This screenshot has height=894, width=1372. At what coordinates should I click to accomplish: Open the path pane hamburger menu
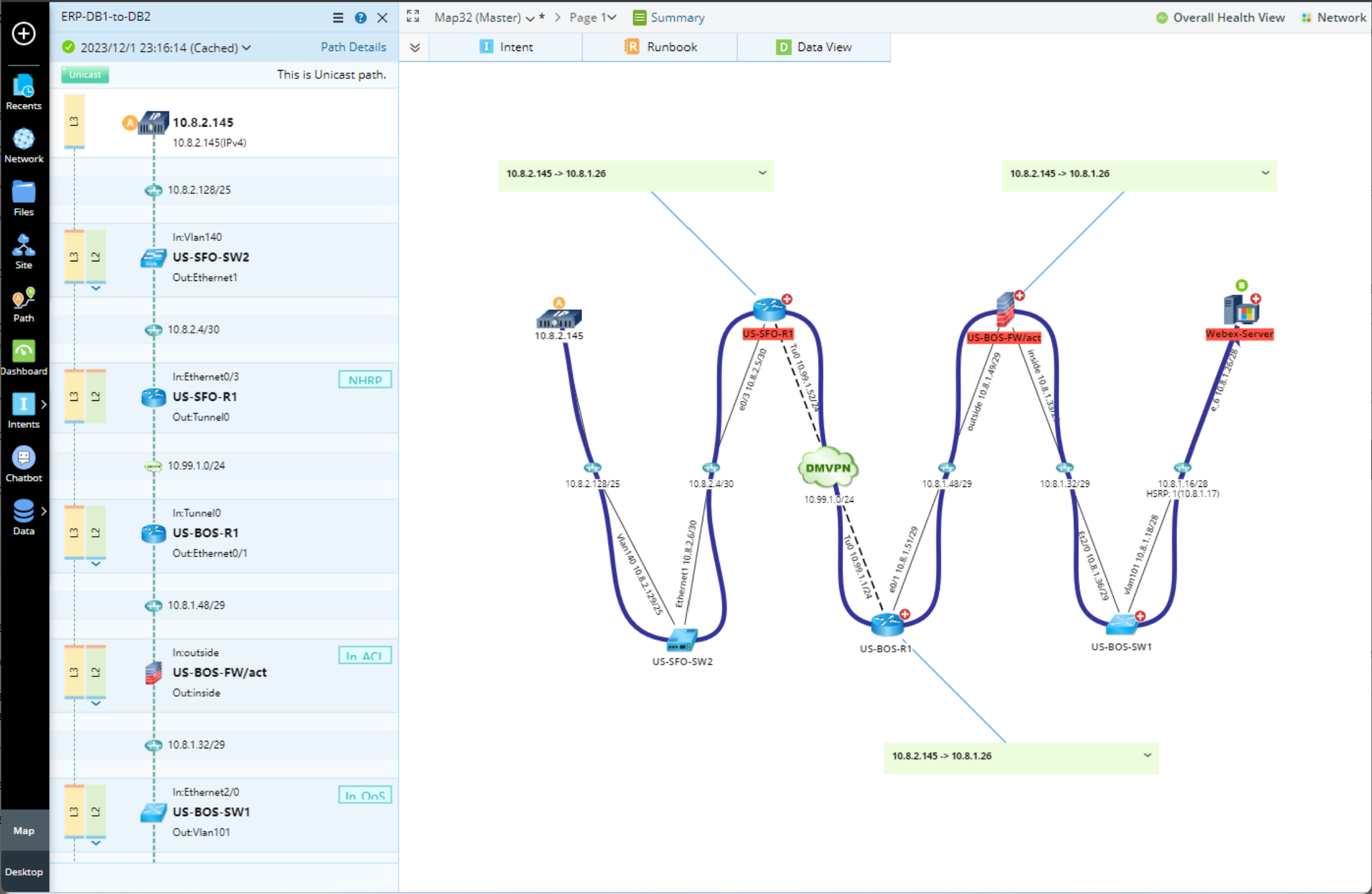[337, 18]
